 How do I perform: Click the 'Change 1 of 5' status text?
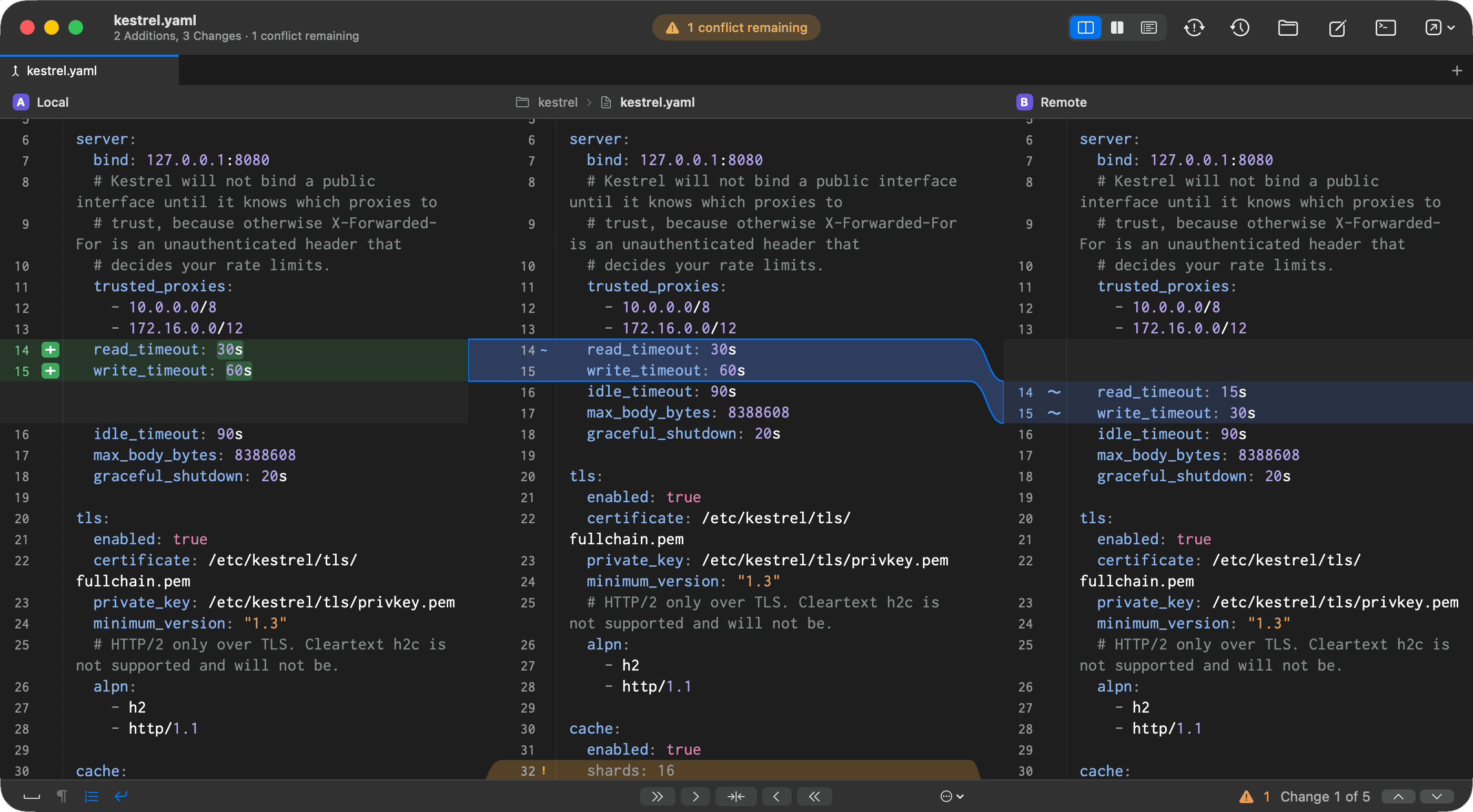1325,797
